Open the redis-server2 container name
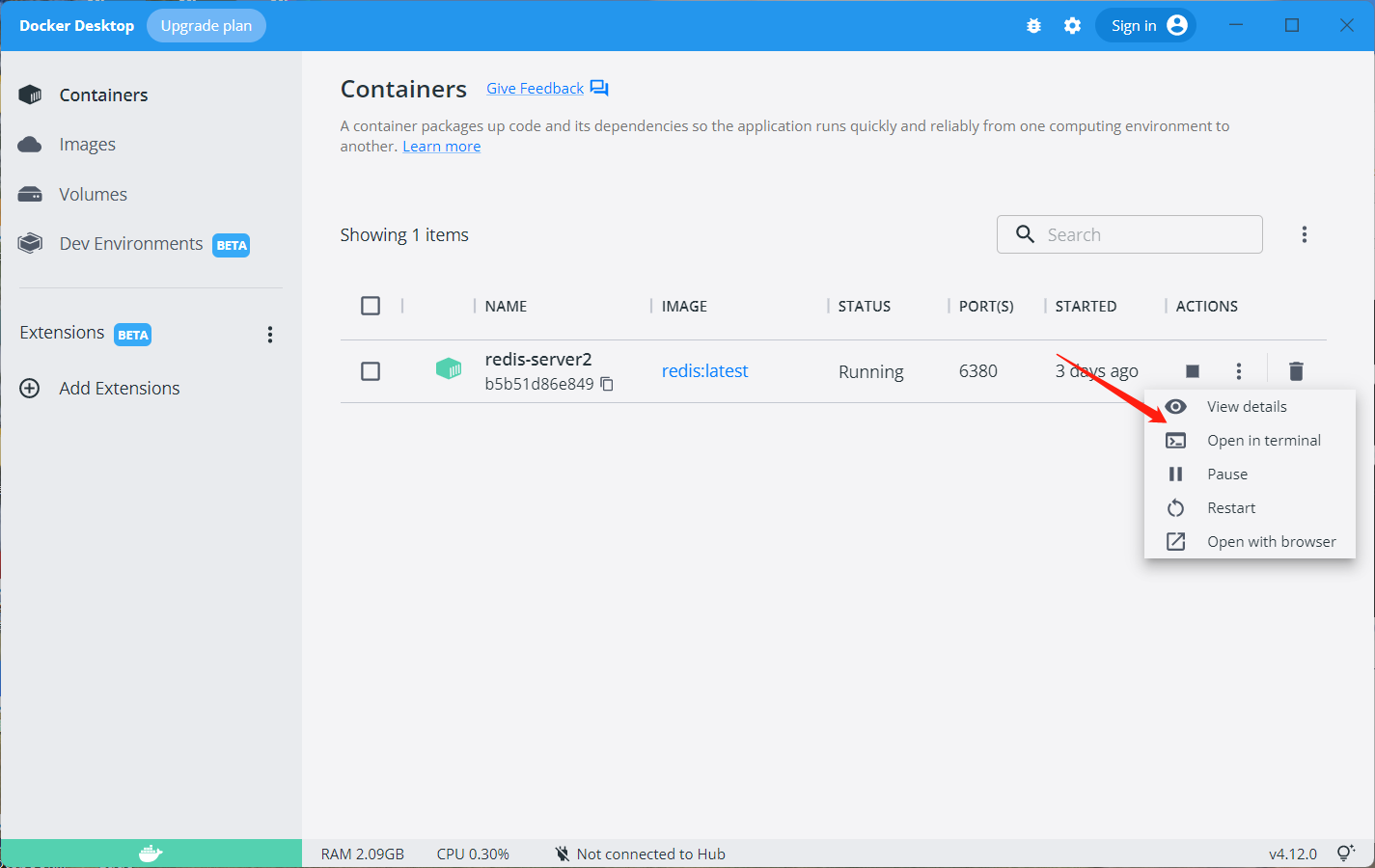The height and width of the screenshot is (868, 1375). coord(538,359)
